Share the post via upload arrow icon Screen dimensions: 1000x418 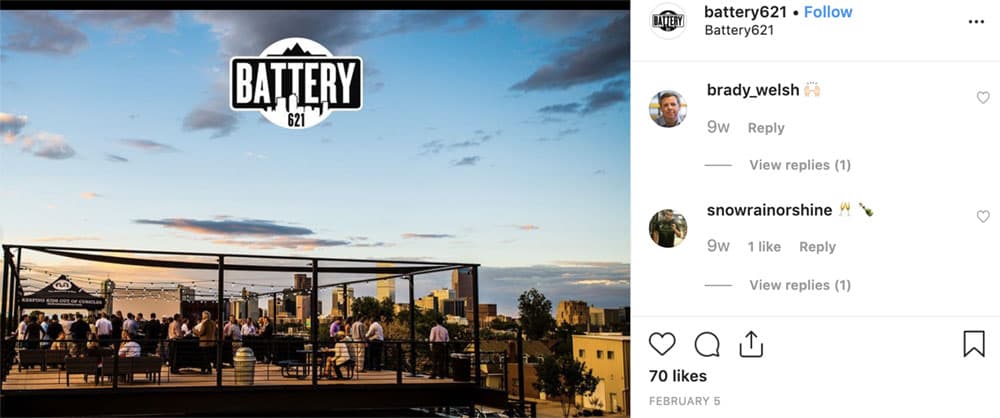751,345
